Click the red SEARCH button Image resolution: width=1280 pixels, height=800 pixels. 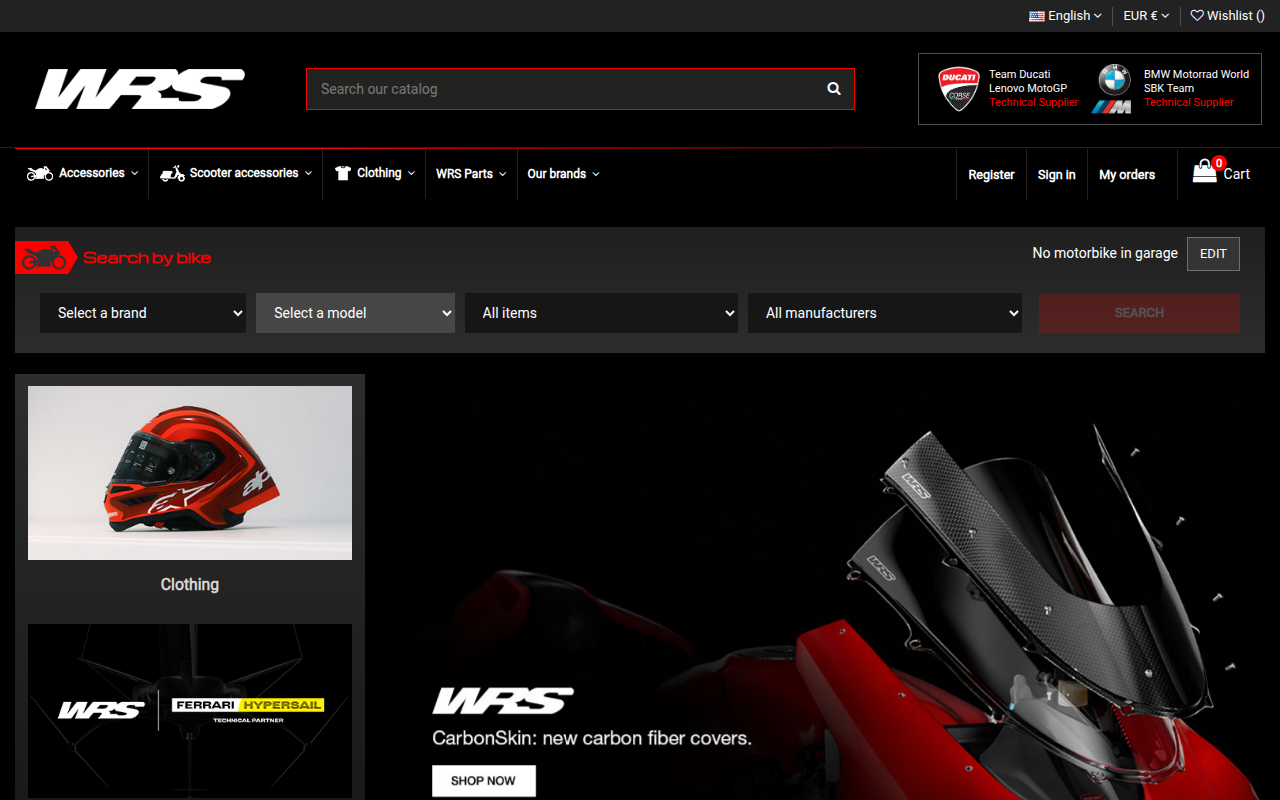(x=1139, y=313)
